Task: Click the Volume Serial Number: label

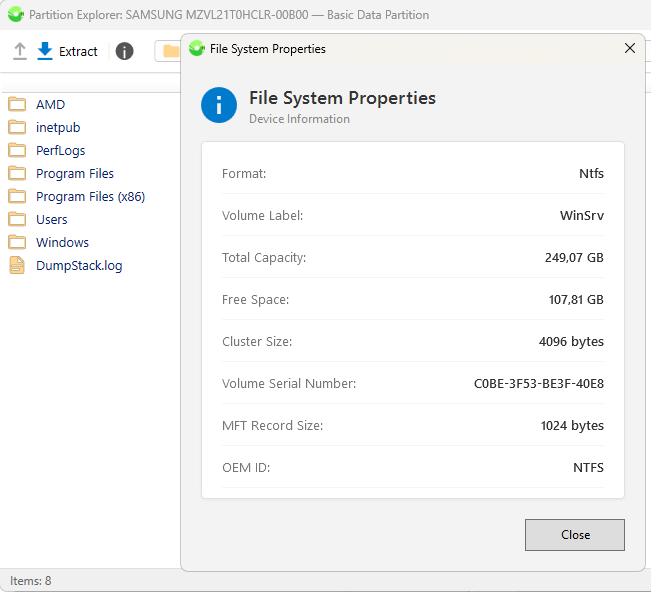Action: 289,384
